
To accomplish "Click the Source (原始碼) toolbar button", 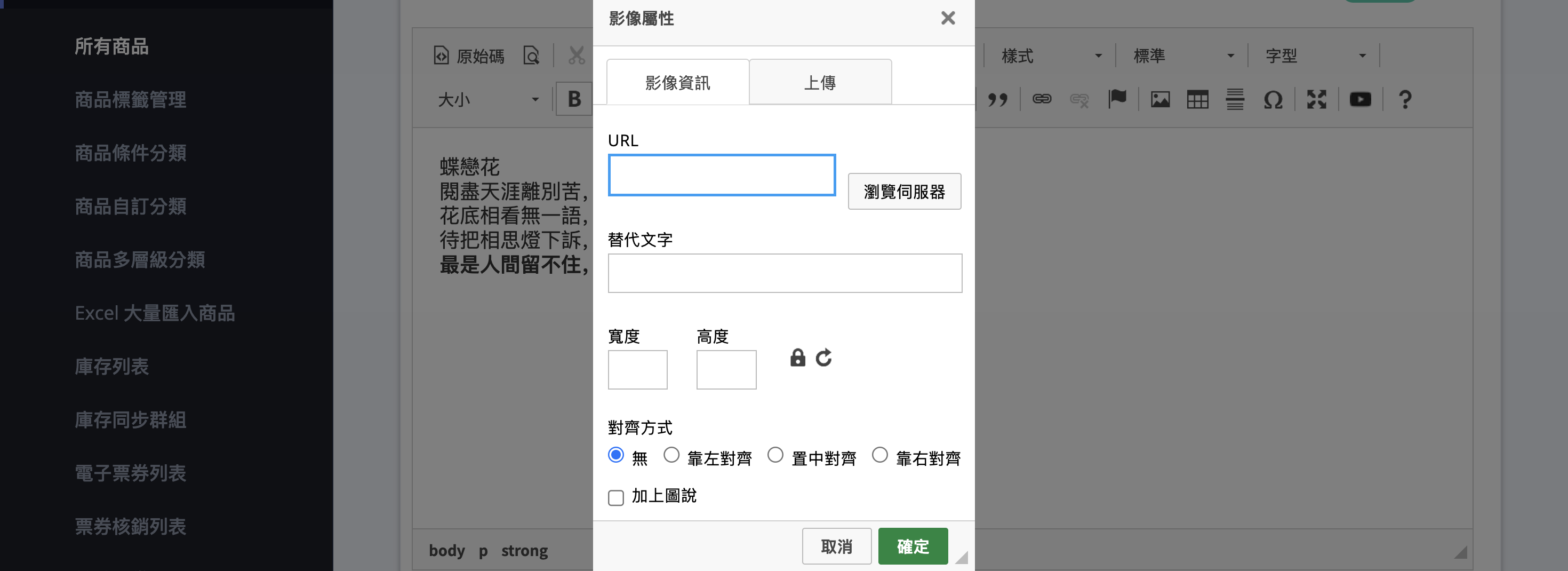I will pos(469,56).
